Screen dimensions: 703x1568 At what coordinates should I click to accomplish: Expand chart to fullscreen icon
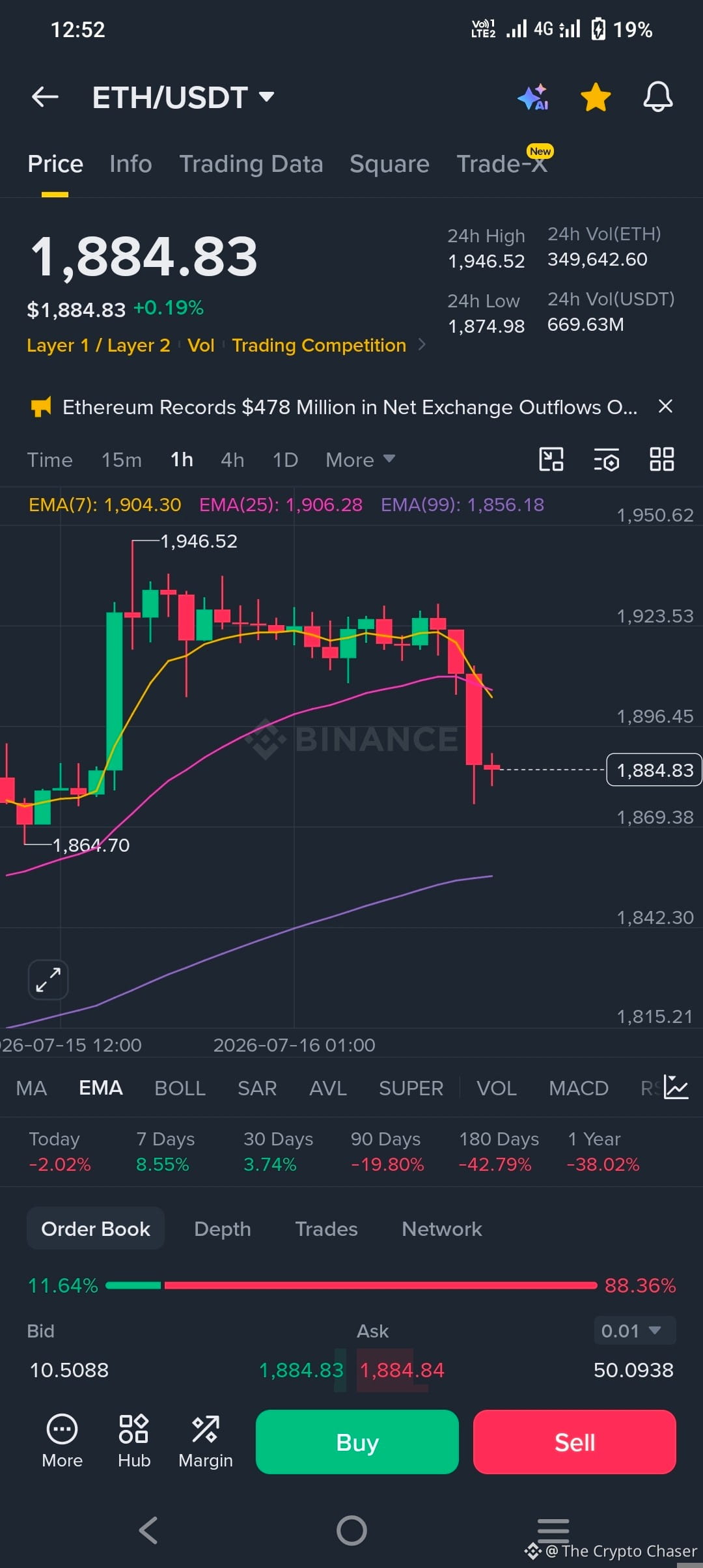48,979
